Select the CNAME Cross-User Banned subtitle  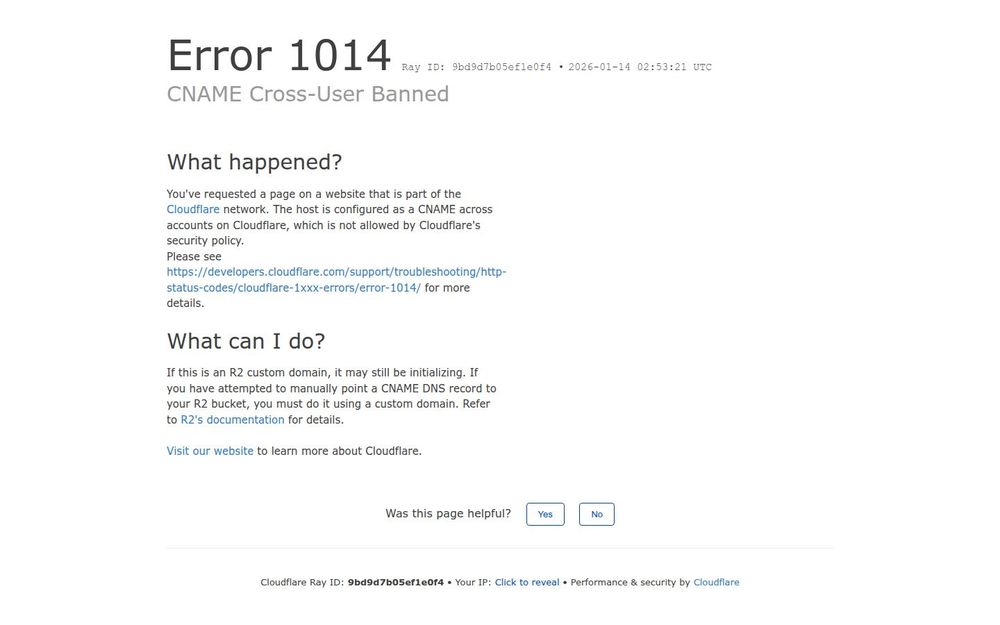point(308,94)
